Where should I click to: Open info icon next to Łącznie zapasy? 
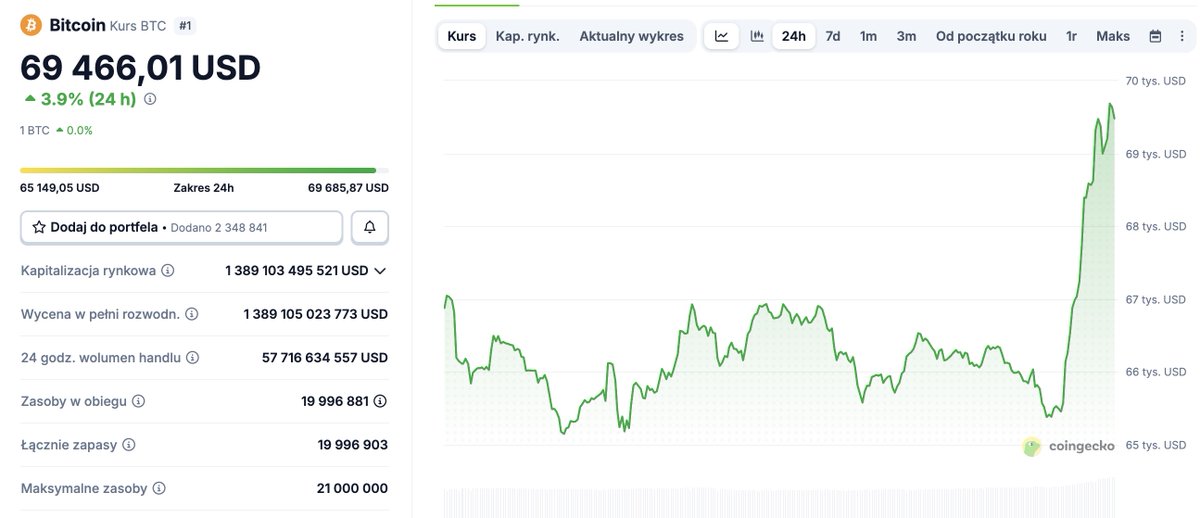(129, 445)
